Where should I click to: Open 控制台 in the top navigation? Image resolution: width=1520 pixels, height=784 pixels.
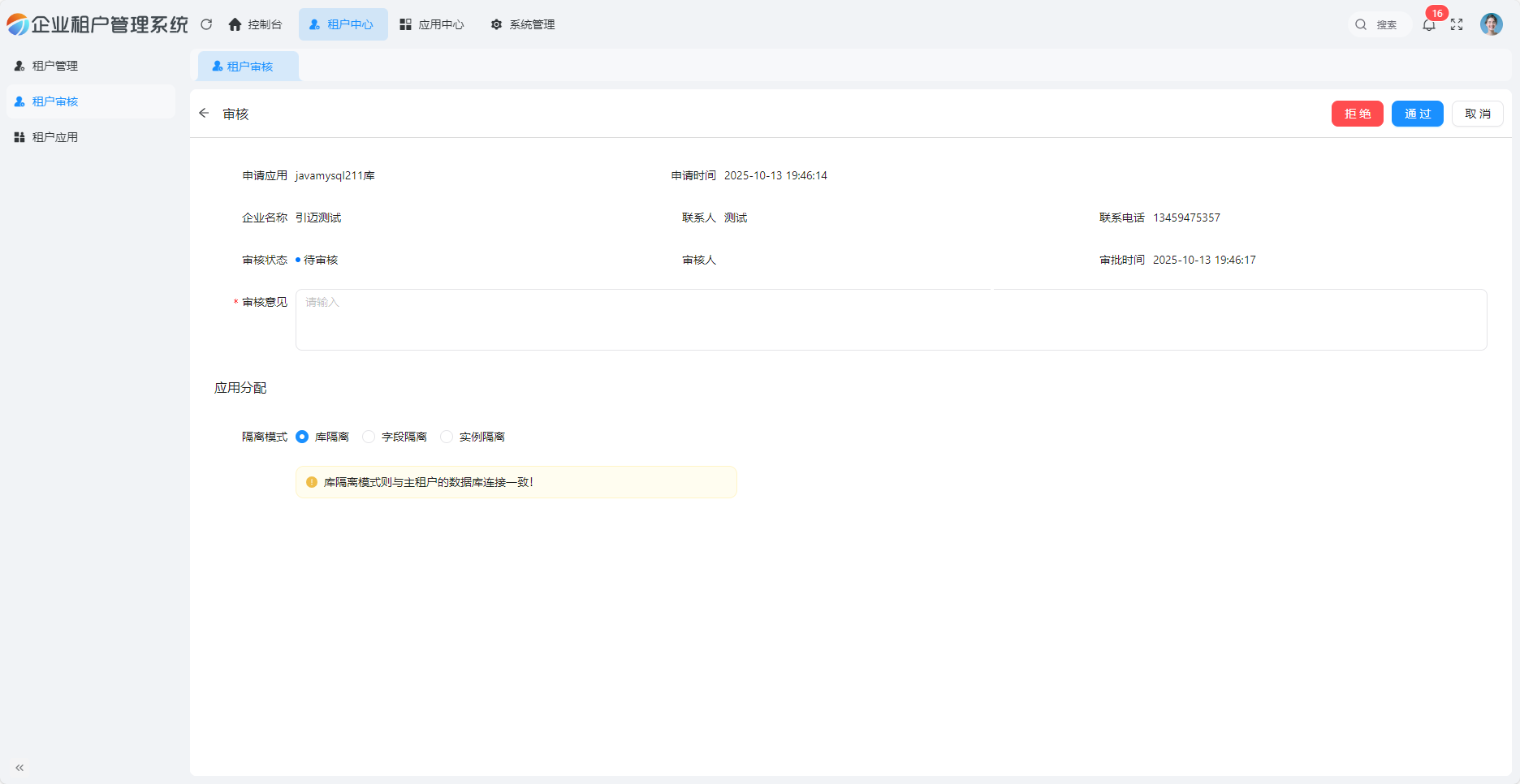[x=255, y=24]
